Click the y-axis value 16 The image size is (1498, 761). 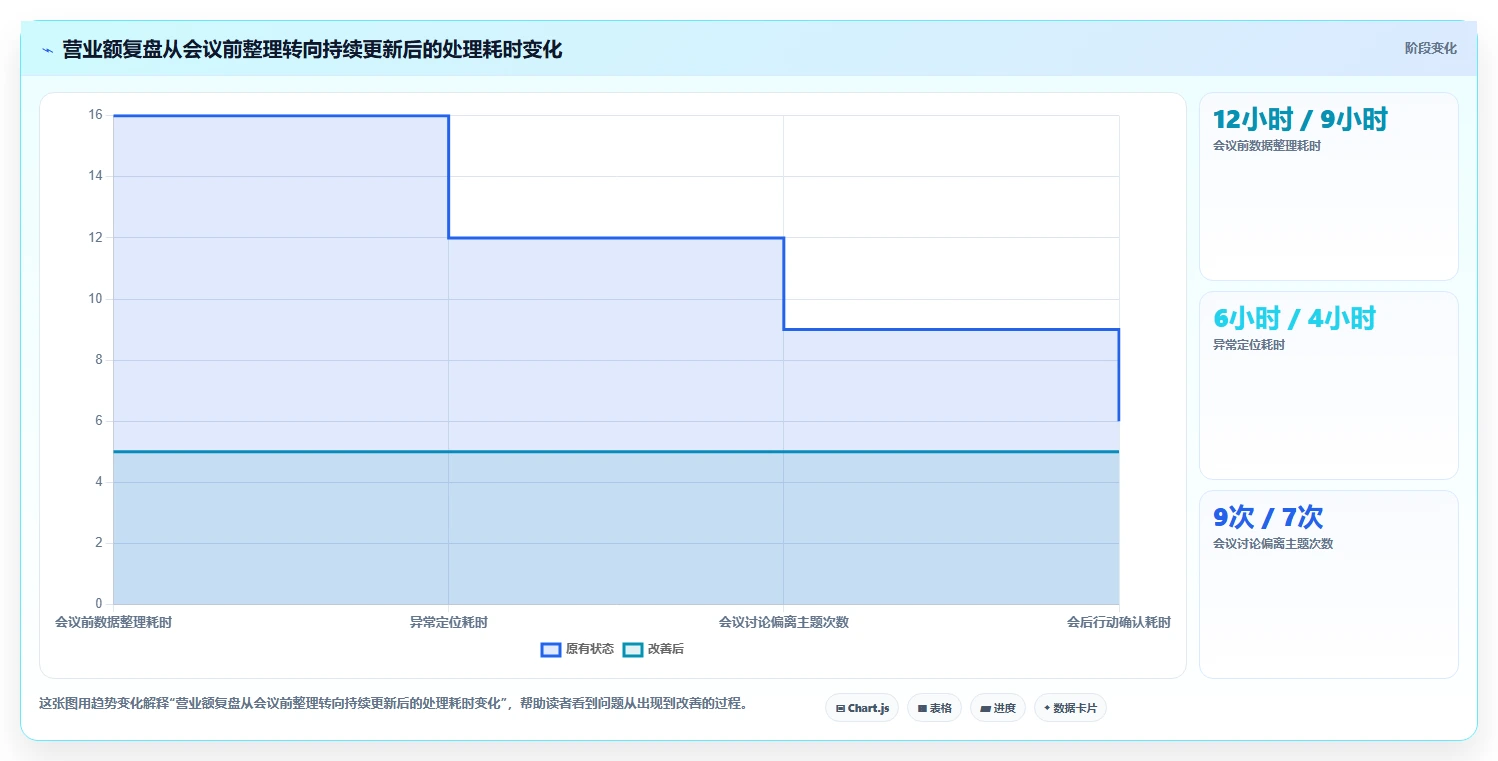pos(95,115)
